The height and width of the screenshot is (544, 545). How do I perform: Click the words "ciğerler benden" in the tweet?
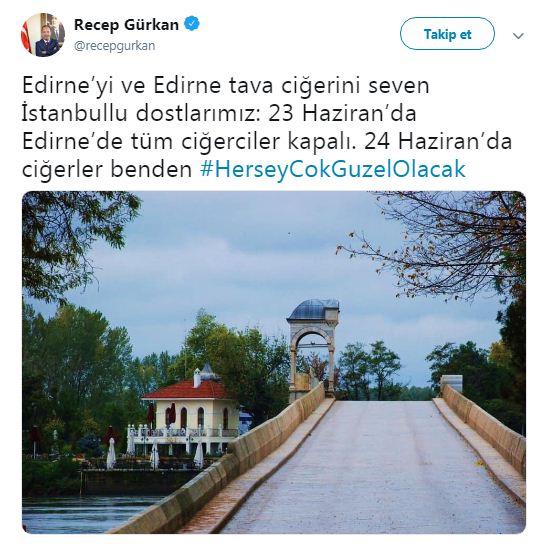click(x=107, y=169)
